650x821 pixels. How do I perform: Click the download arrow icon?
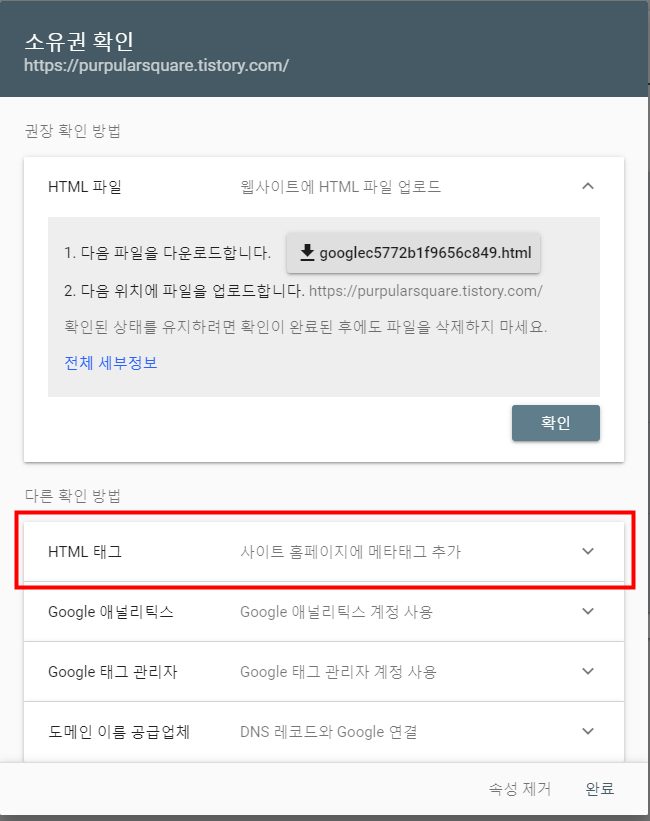(307, 252)
